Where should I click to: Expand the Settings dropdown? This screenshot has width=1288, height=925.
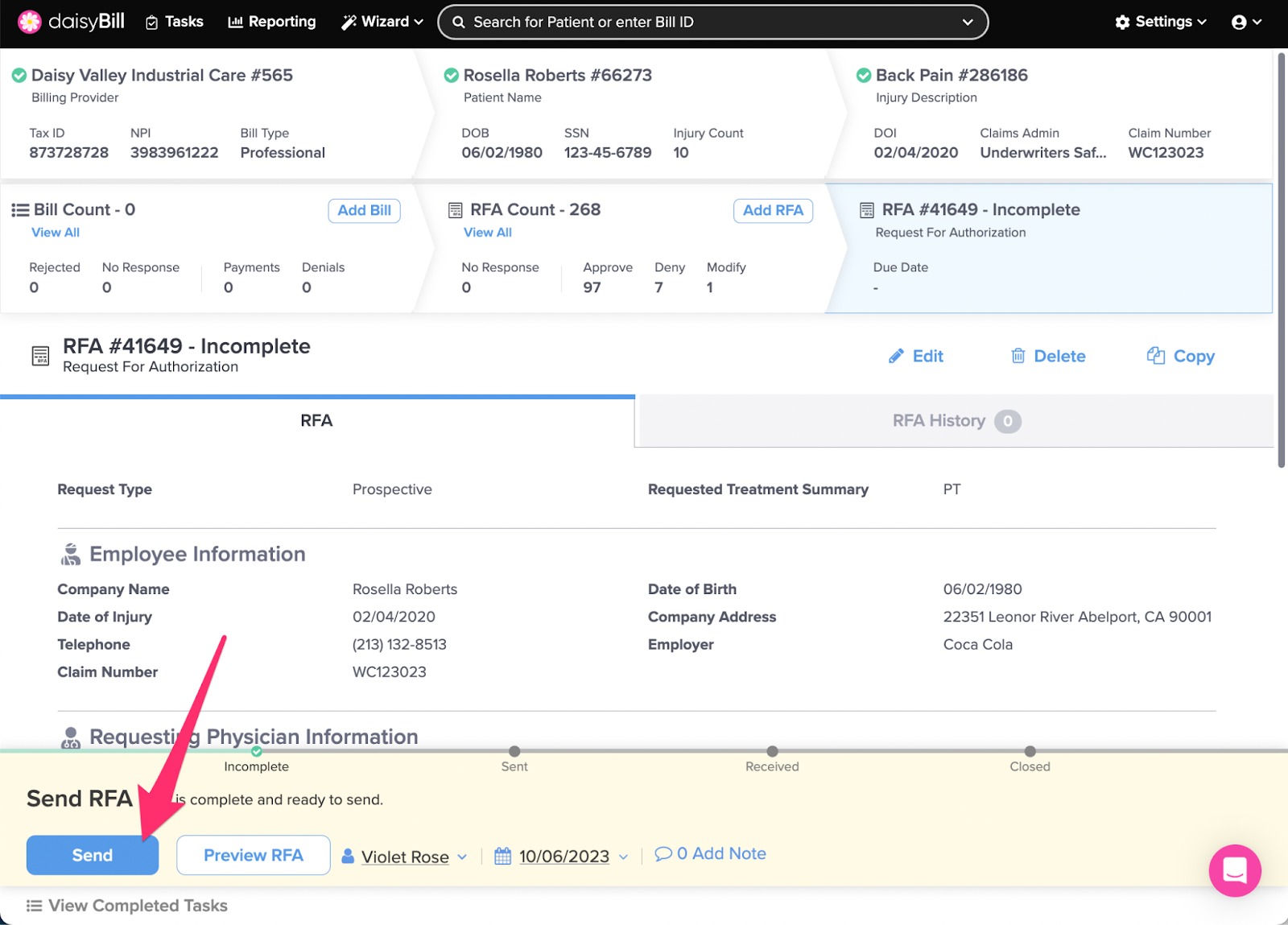[1161, 22]
